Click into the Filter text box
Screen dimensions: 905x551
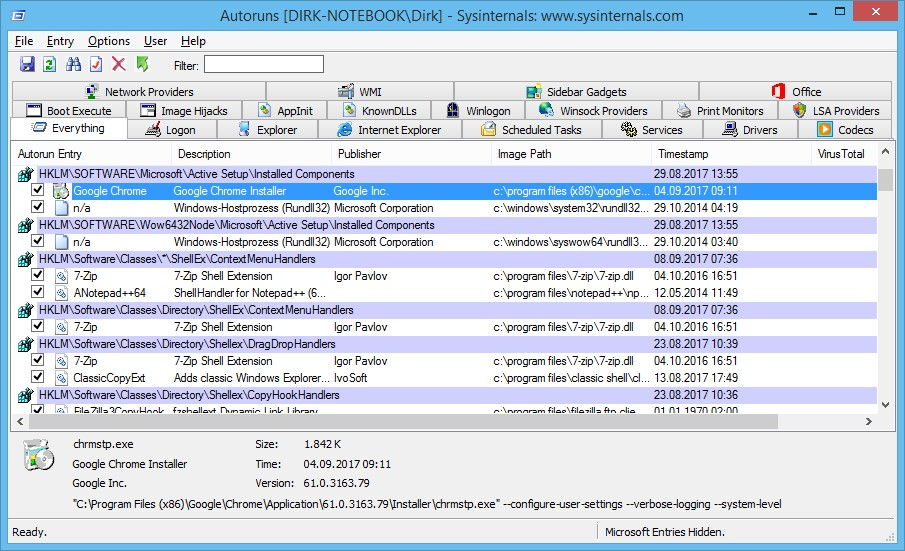click(264, 64)
